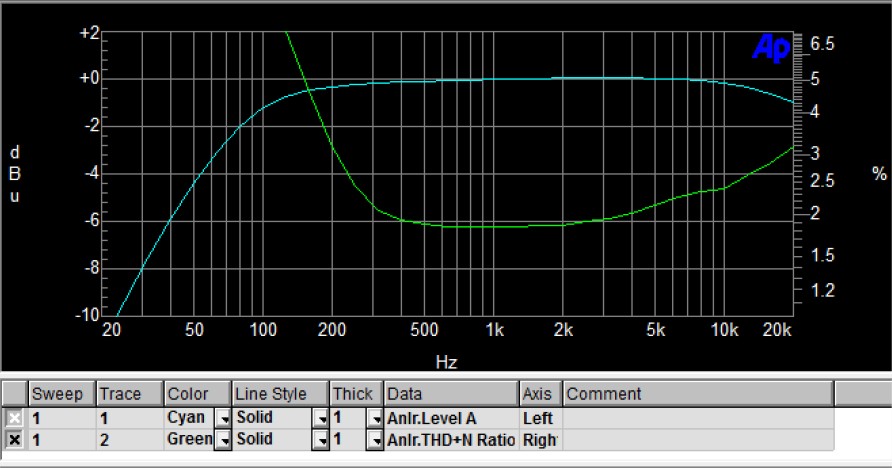This screenshot has width=892, height=468.
Task: Expand Line Style dropdown for trace 1
Action: click(321, 418)
